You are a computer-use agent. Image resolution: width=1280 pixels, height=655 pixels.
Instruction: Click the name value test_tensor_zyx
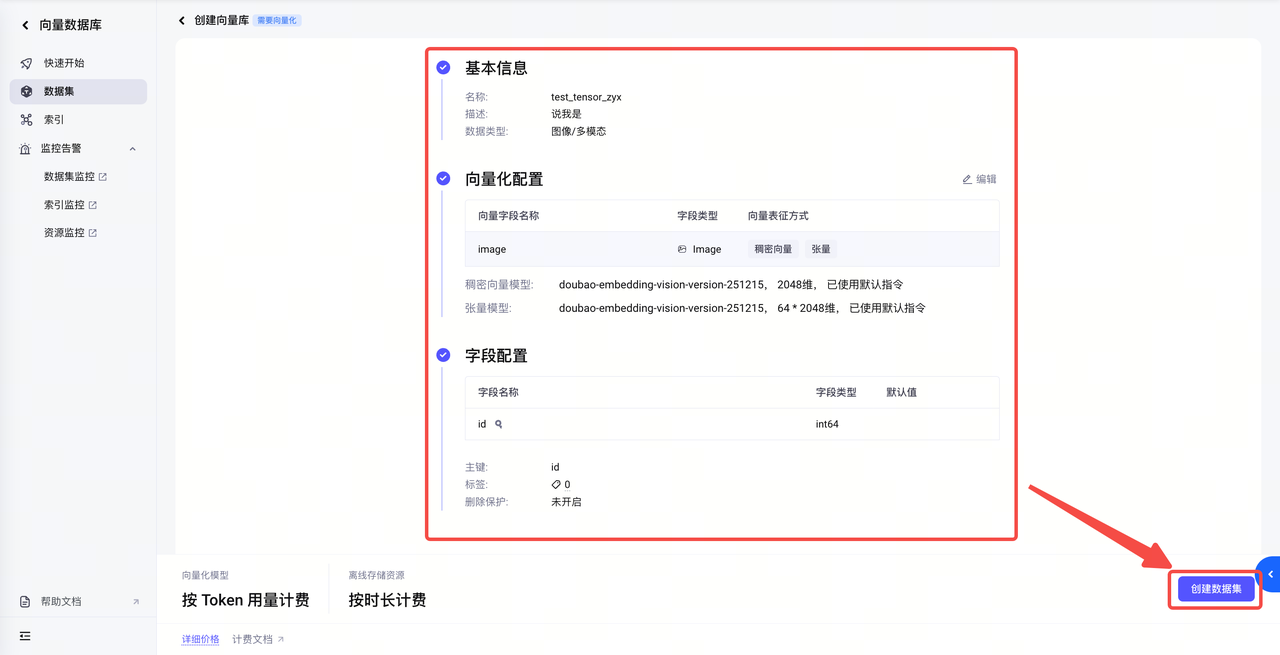coord(586,97)
